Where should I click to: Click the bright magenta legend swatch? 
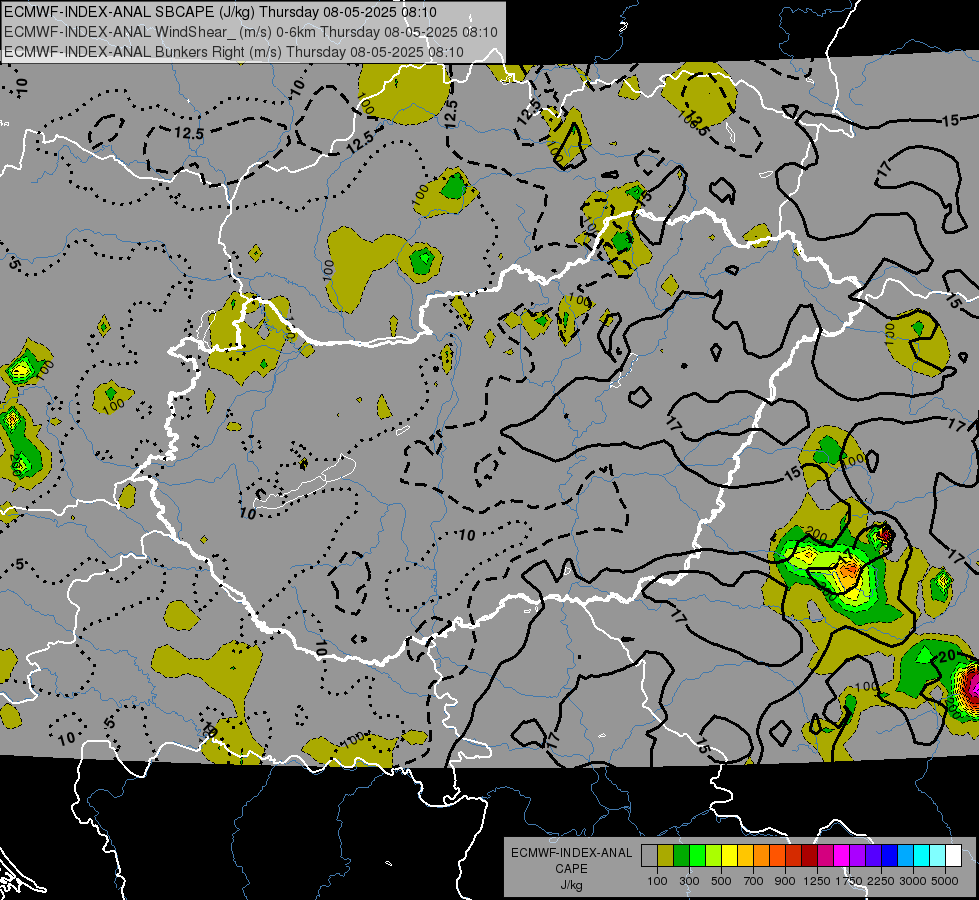click(x=842, y=856)
